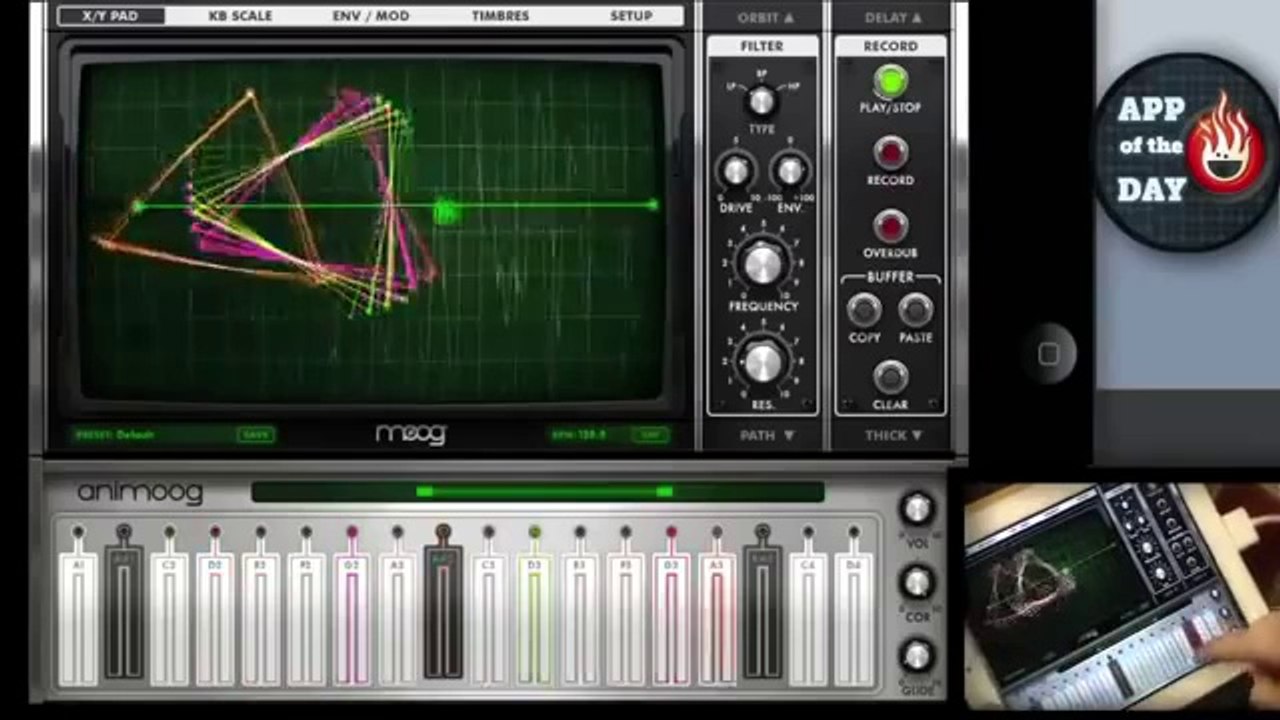The width and height of the screenshot is (1280, 720).
Task: Play the G3 key on keyboard
Action: [671, 620]
